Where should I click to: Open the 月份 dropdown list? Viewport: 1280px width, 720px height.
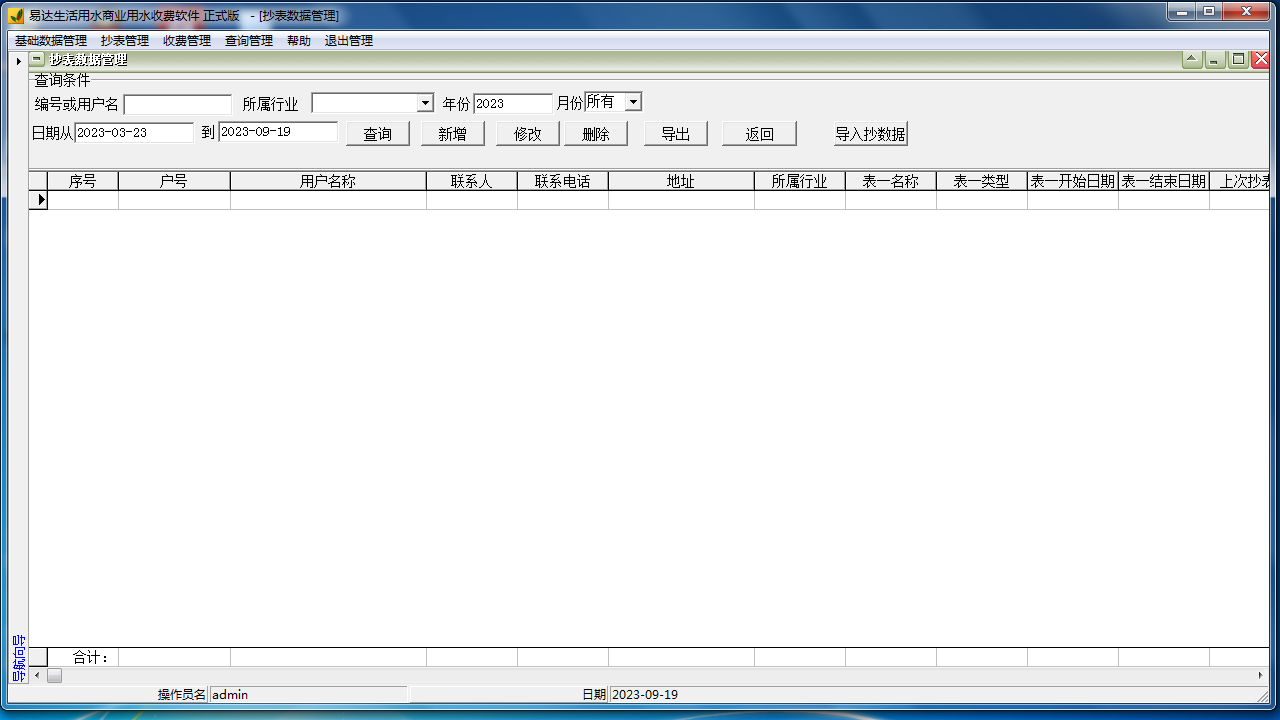(632, 102)
